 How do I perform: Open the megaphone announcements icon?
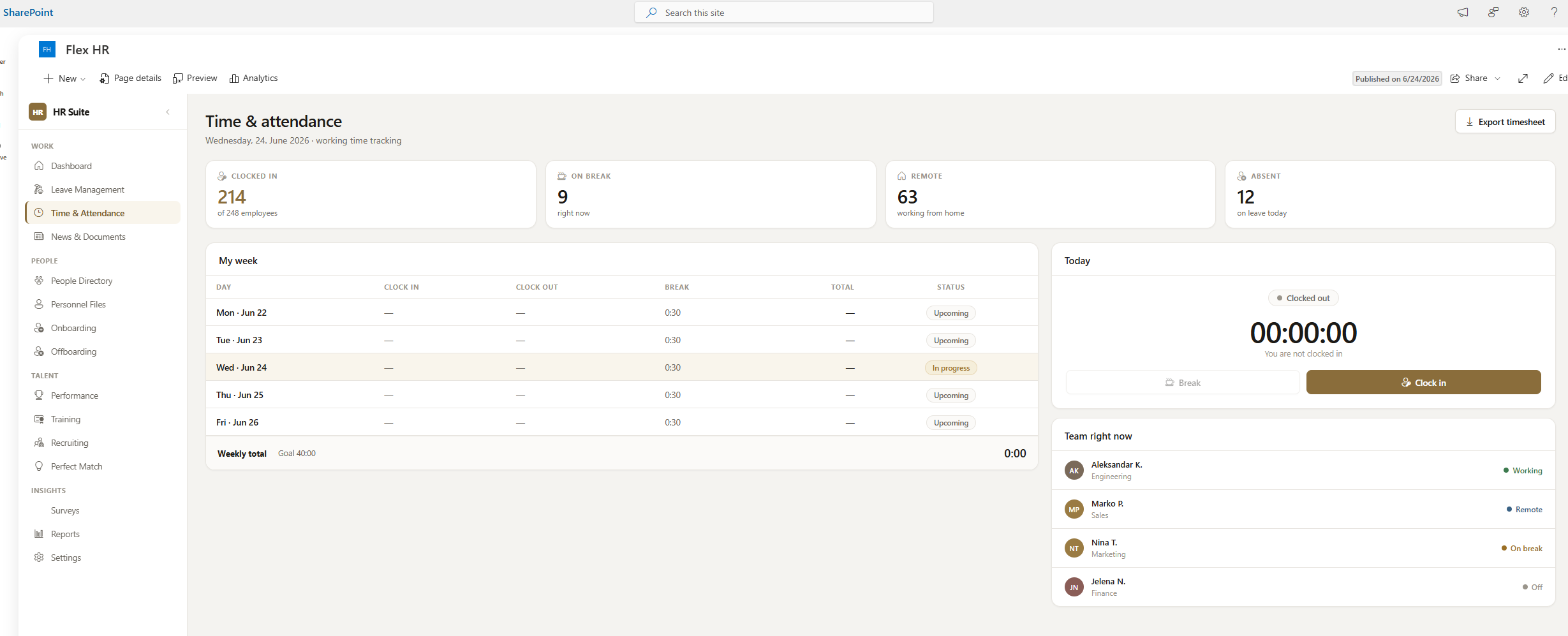pyautogui.click(x=1463, y=12)
